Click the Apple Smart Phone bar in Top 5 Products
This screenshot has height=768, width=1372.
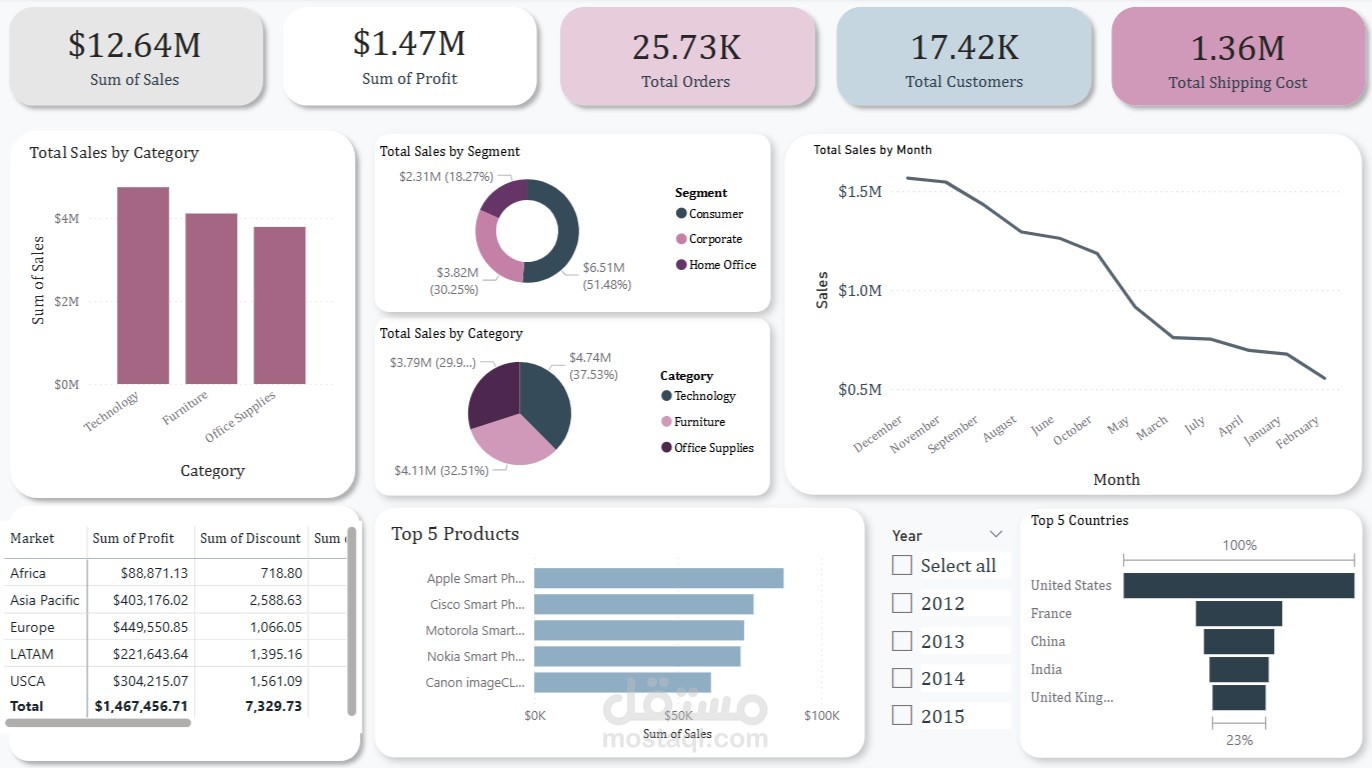click(658, 577)
